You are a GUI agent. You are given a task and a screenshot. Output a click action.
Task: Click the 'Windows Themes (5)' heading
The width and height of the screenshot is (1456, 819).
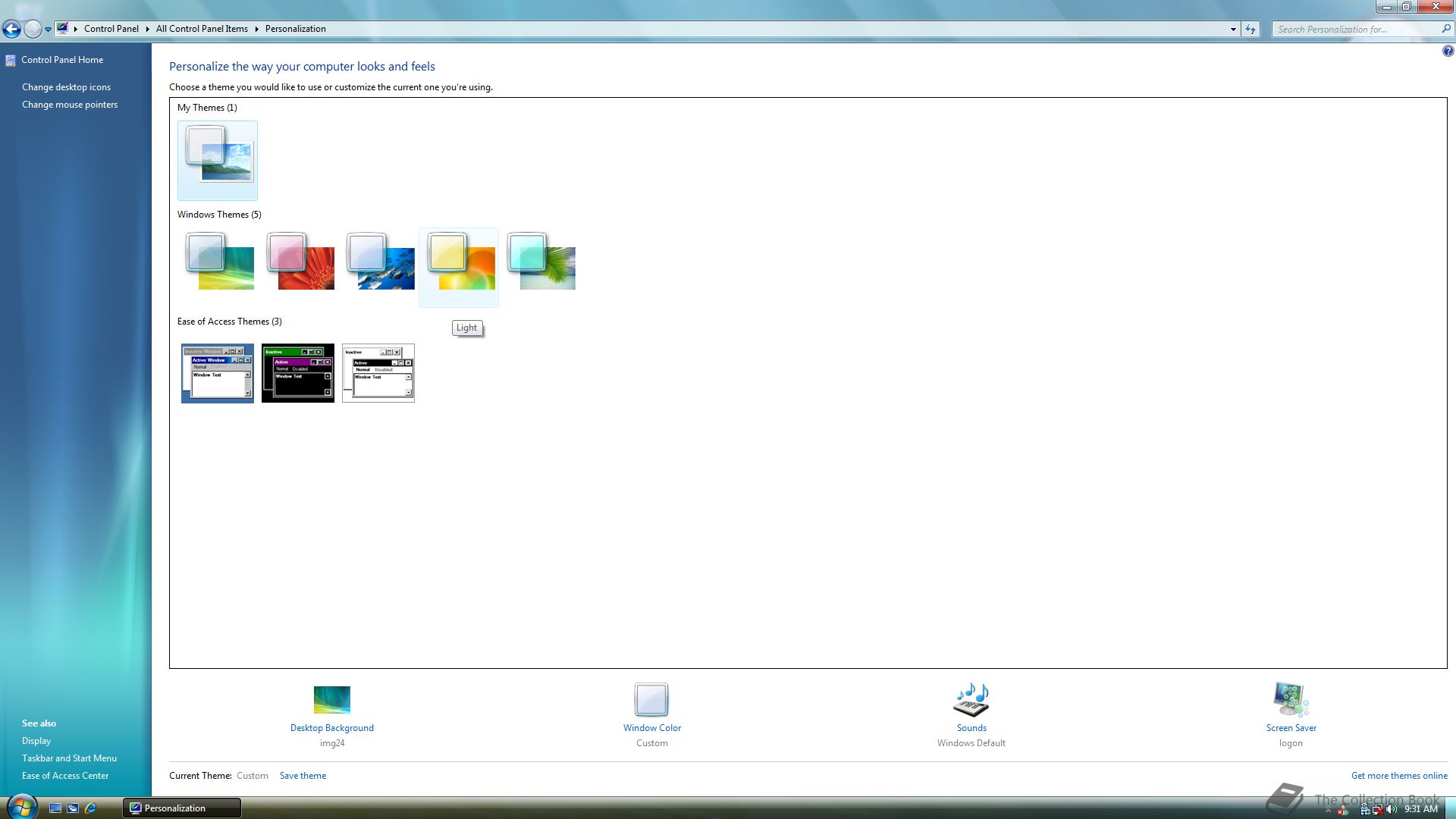pos(219,215)
